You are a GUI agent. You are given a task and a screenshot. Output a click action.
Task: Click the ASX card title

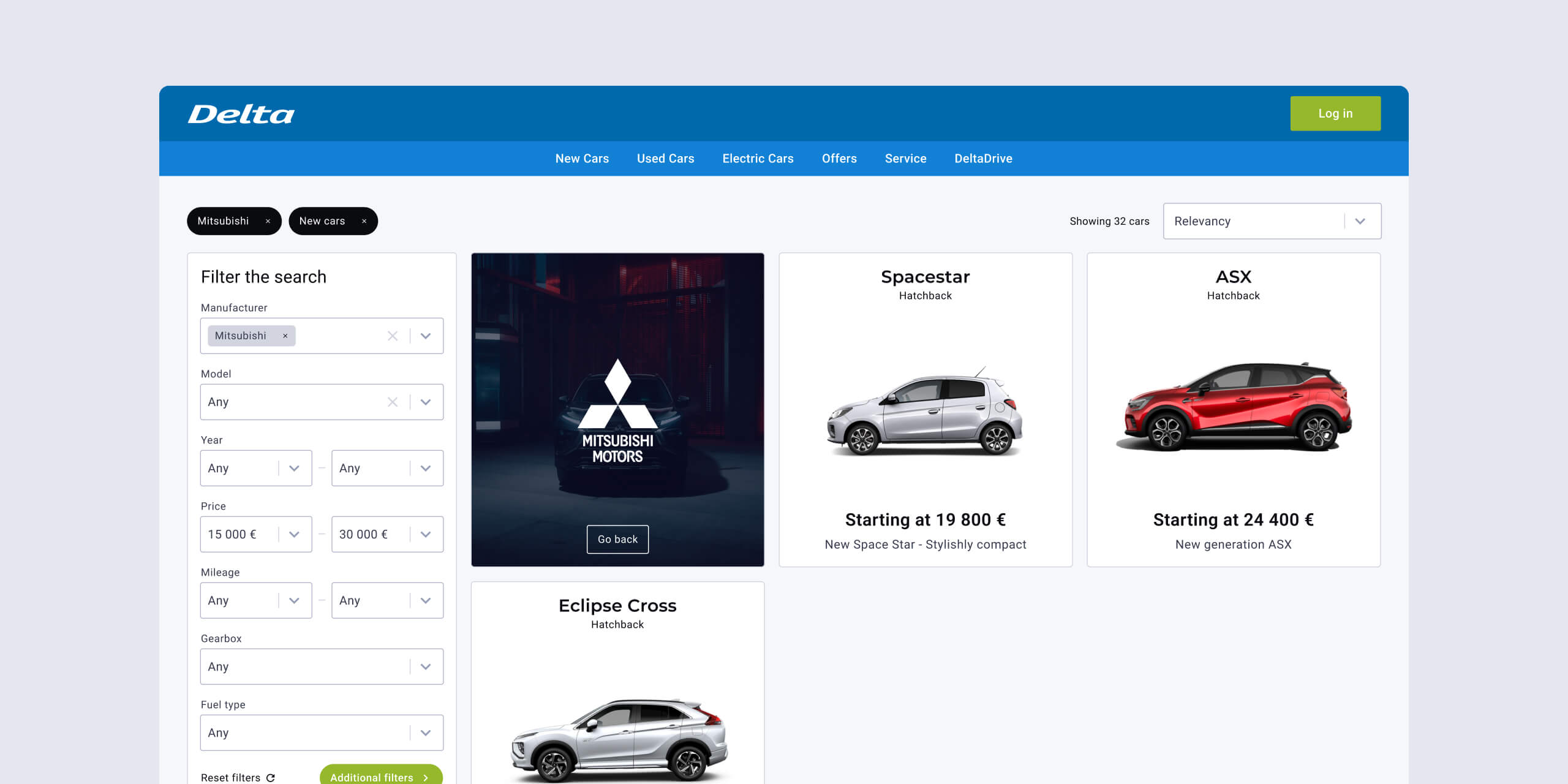click(x=1234, y=277)
